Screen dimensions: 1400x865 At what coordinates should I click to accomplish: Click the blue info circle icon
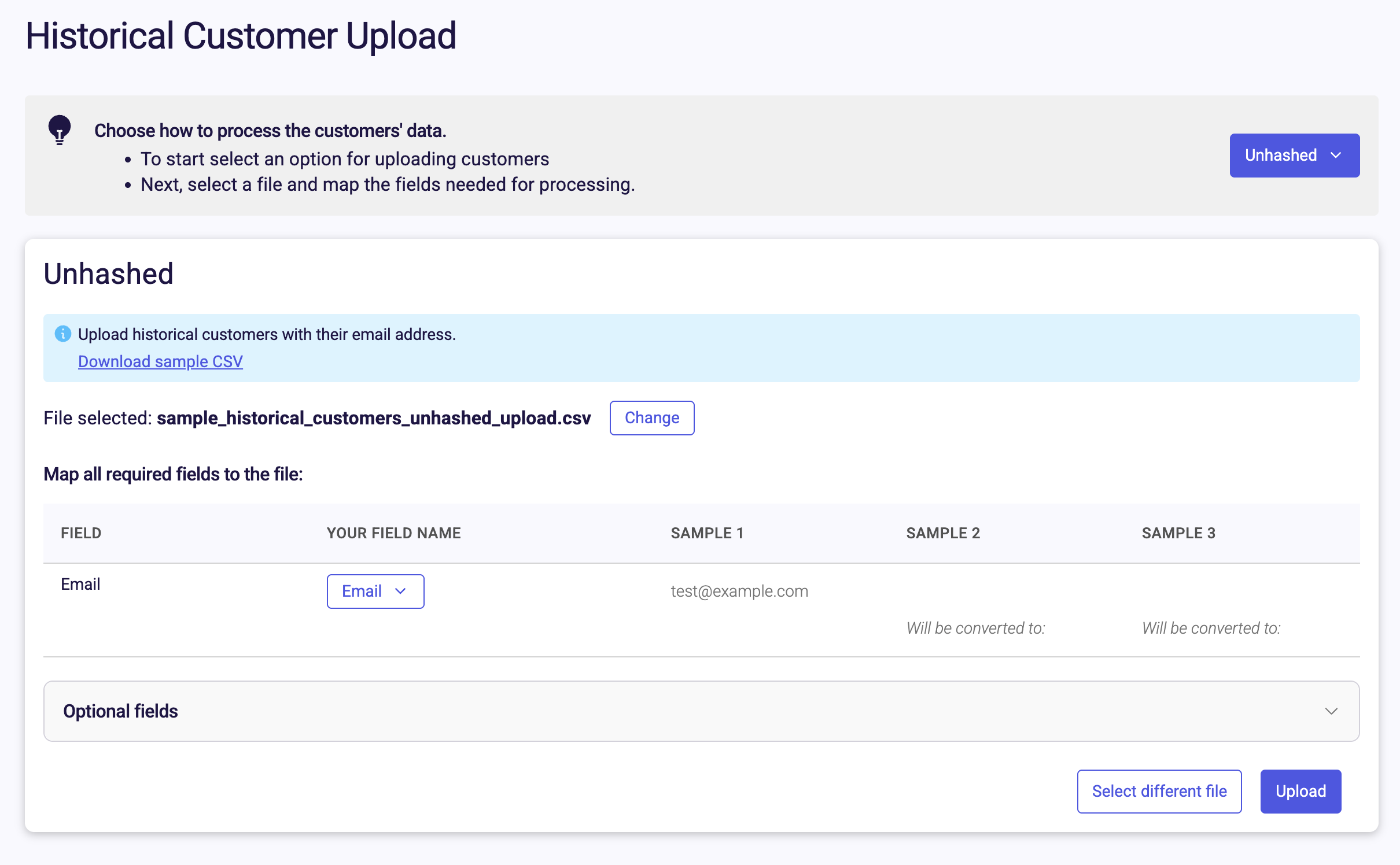coord(62,334)
